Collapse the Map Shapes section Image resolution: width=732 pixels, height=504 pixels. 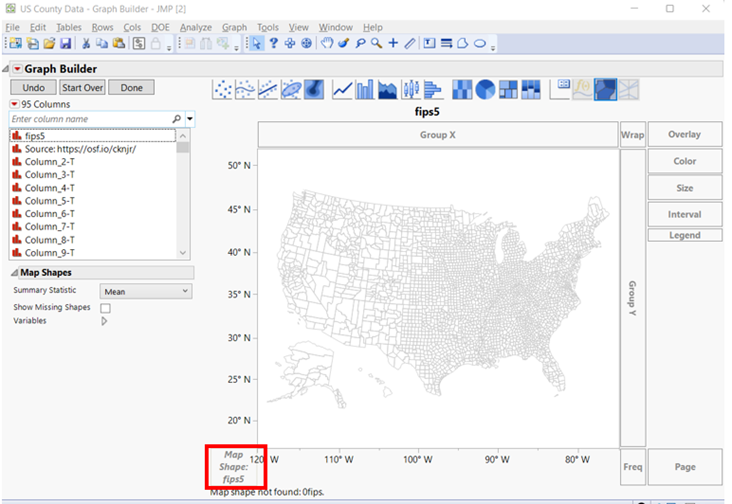(x=14, y=273)
